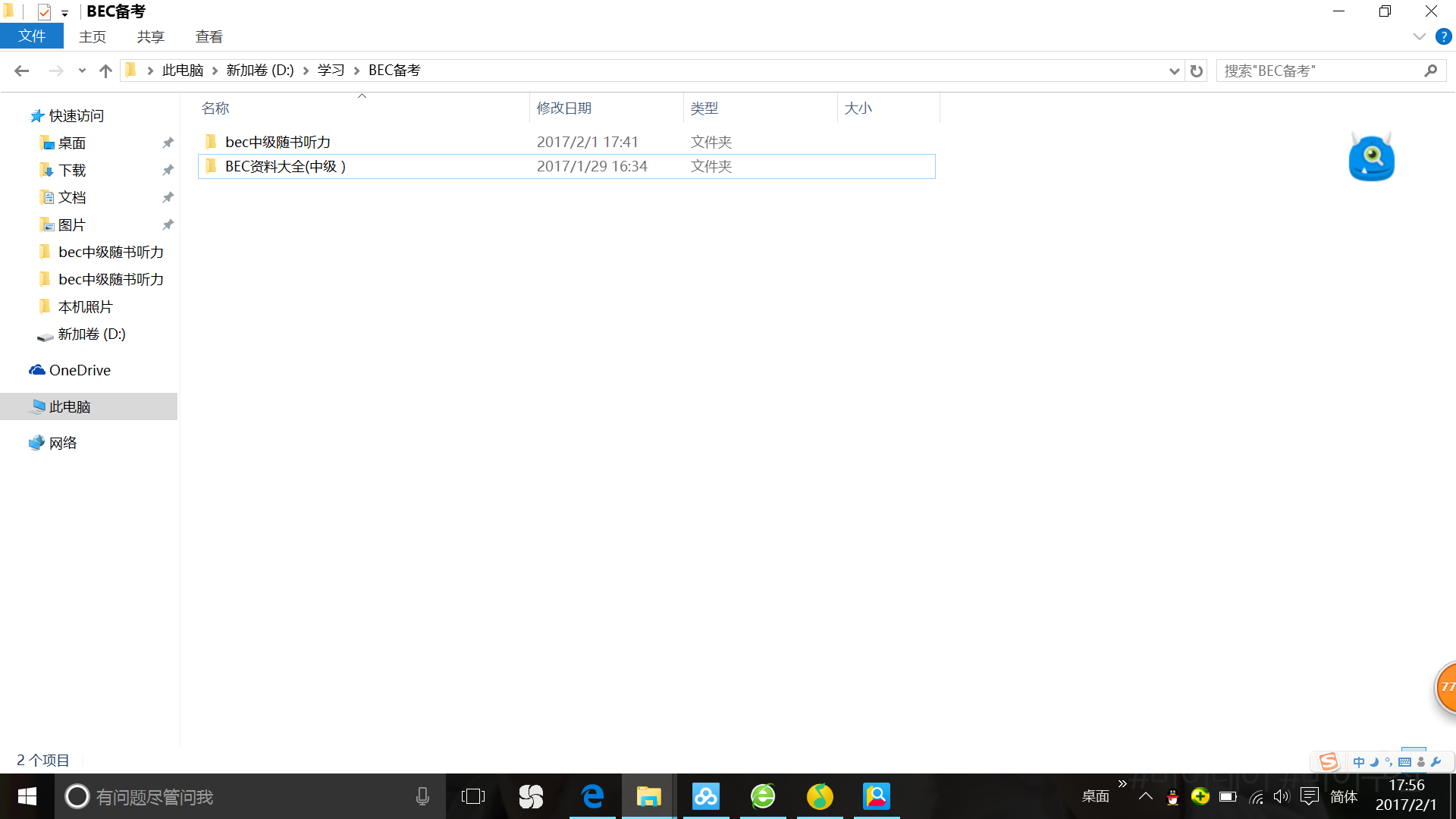
Task: Open the 文件 menu tab
Action: [32, 36]
